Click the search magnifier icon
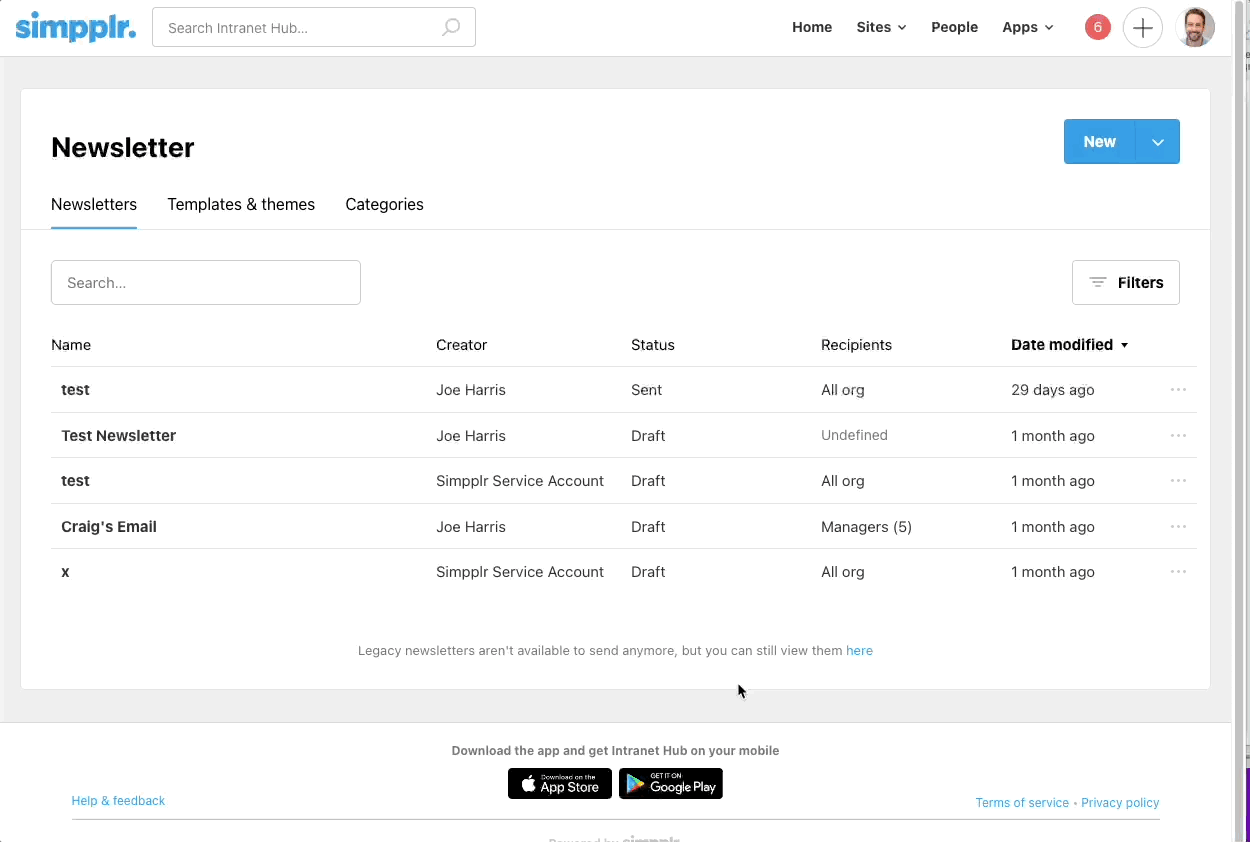 [451, 28]
